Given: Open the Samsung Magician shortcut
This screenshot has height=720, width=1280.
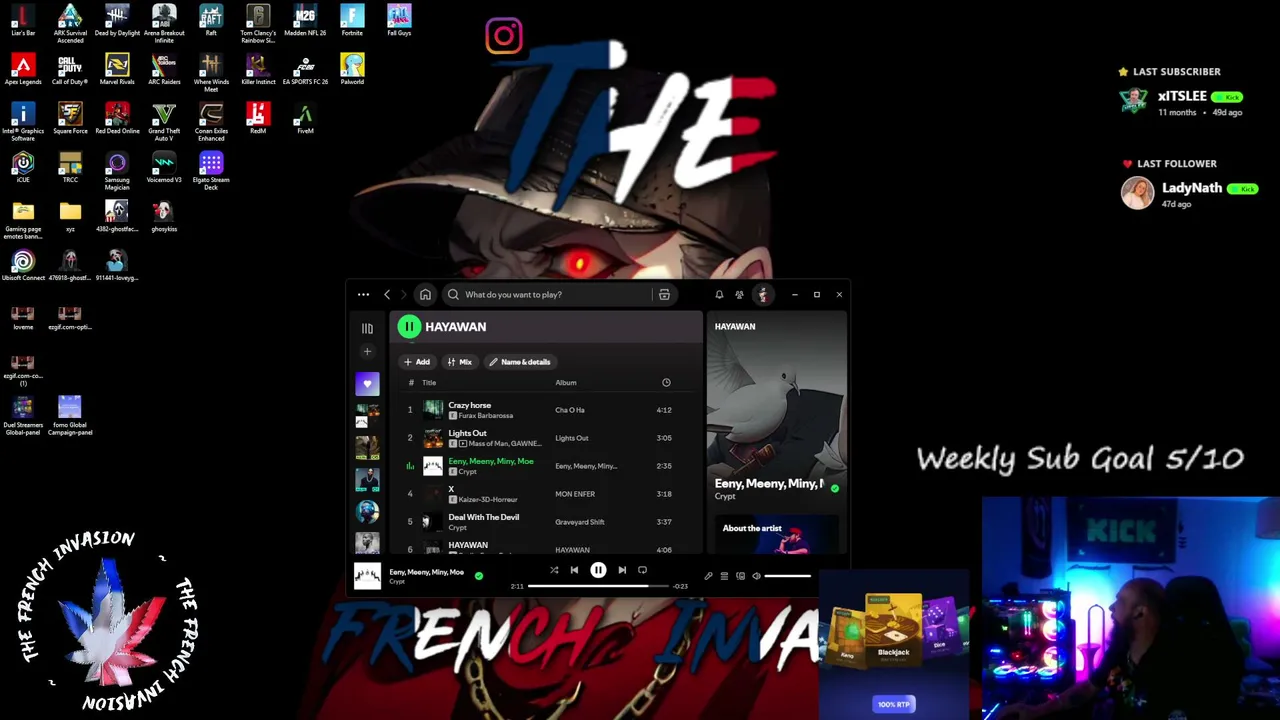Looking at the screenshot, I should click(117, 170).
